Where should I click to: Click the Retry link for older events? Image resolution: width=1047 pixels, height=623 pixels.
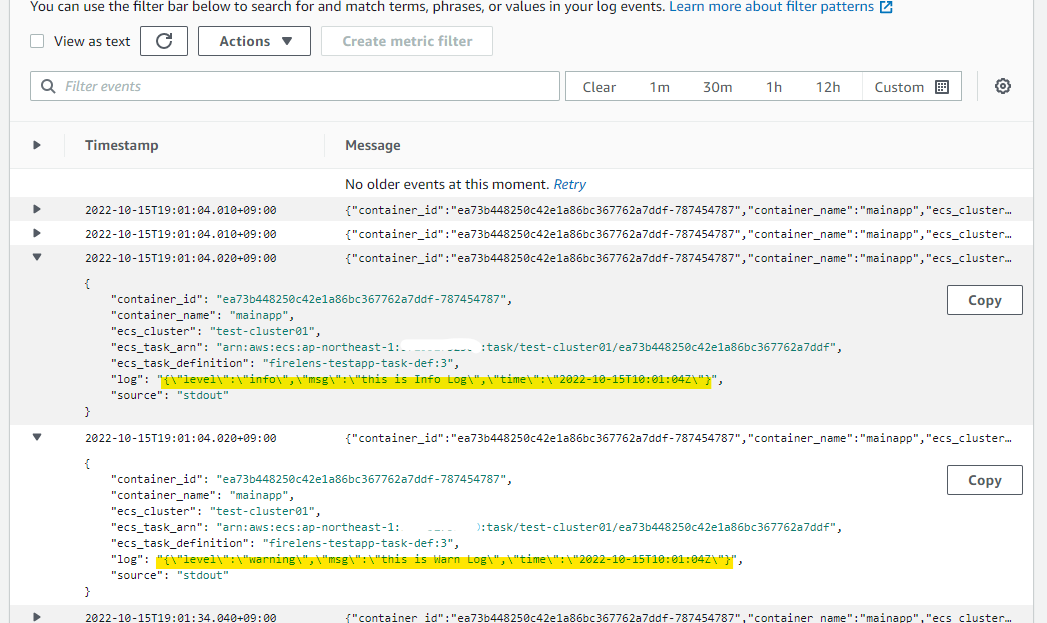pos(570,184)
